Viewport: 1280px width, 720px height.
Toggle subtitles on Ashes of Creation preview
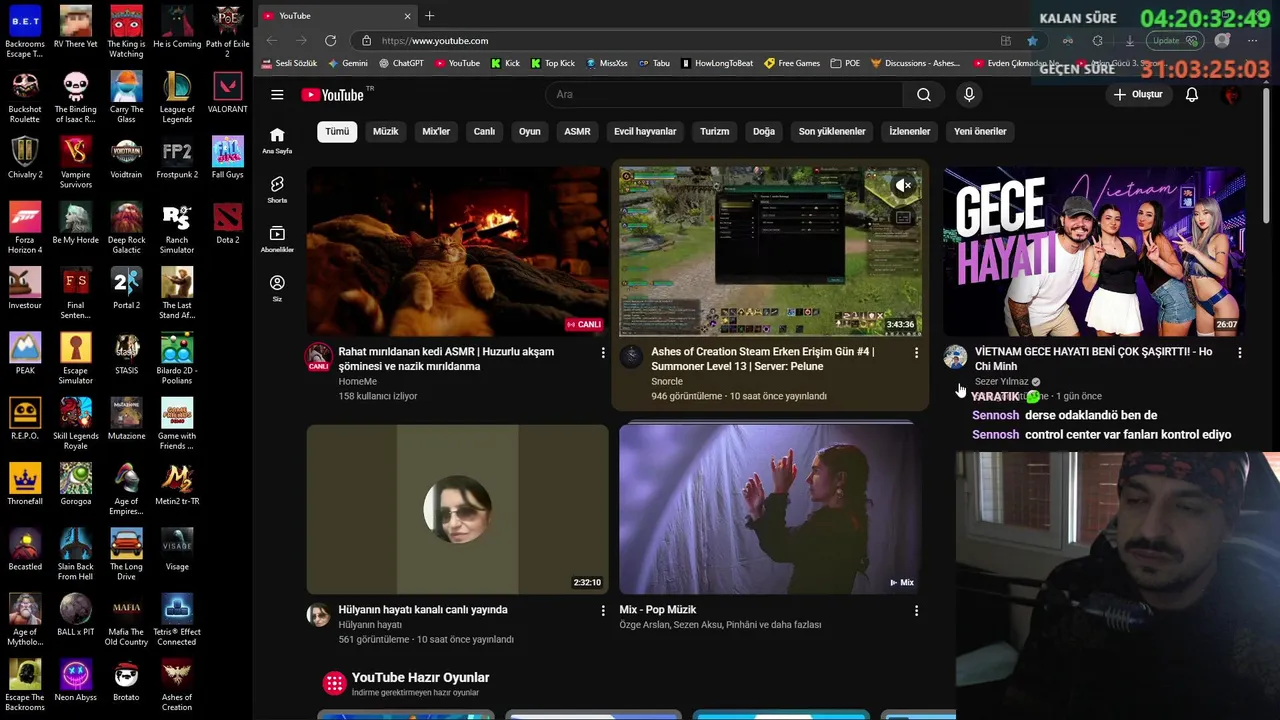click(903, 217)
